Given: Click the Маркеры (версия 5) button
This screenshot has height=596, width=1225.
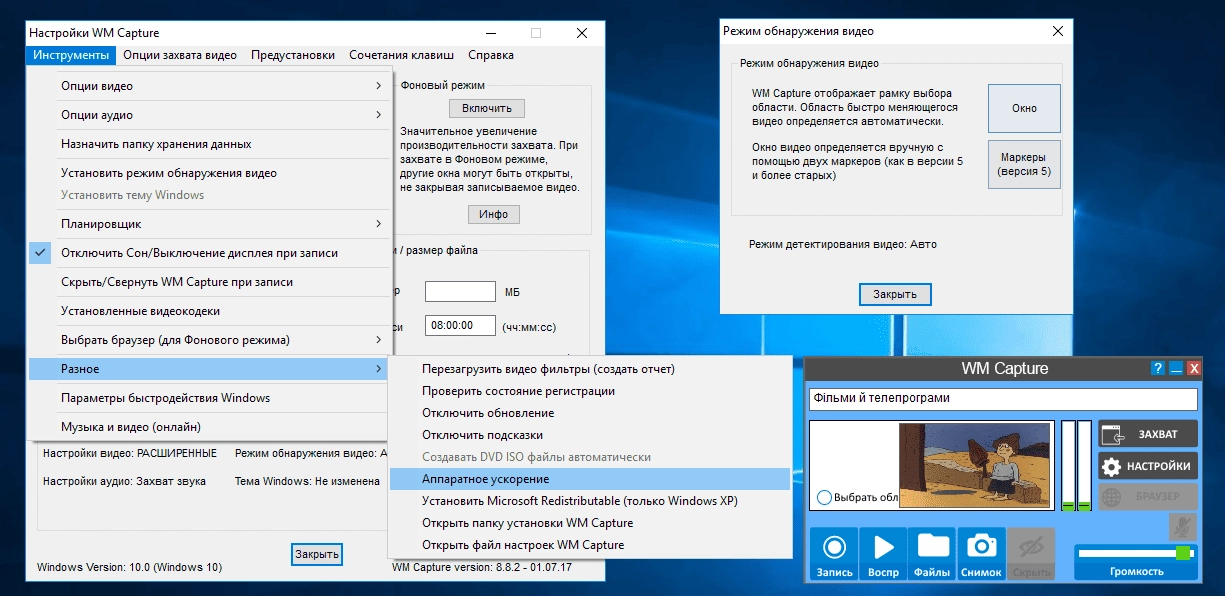Looking at the screenshot, I should click(x=1024, y=164).
